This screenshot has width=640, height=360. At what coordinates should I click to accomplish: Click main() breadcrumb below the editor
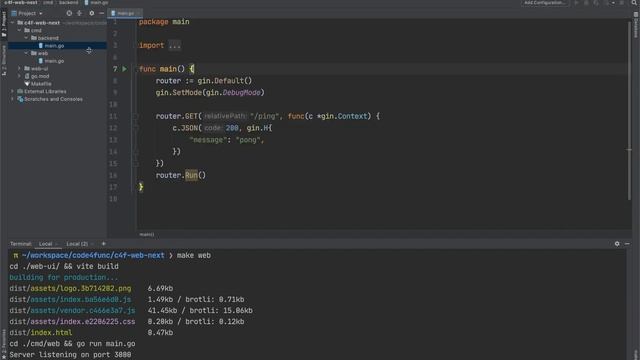pos(147,235)
